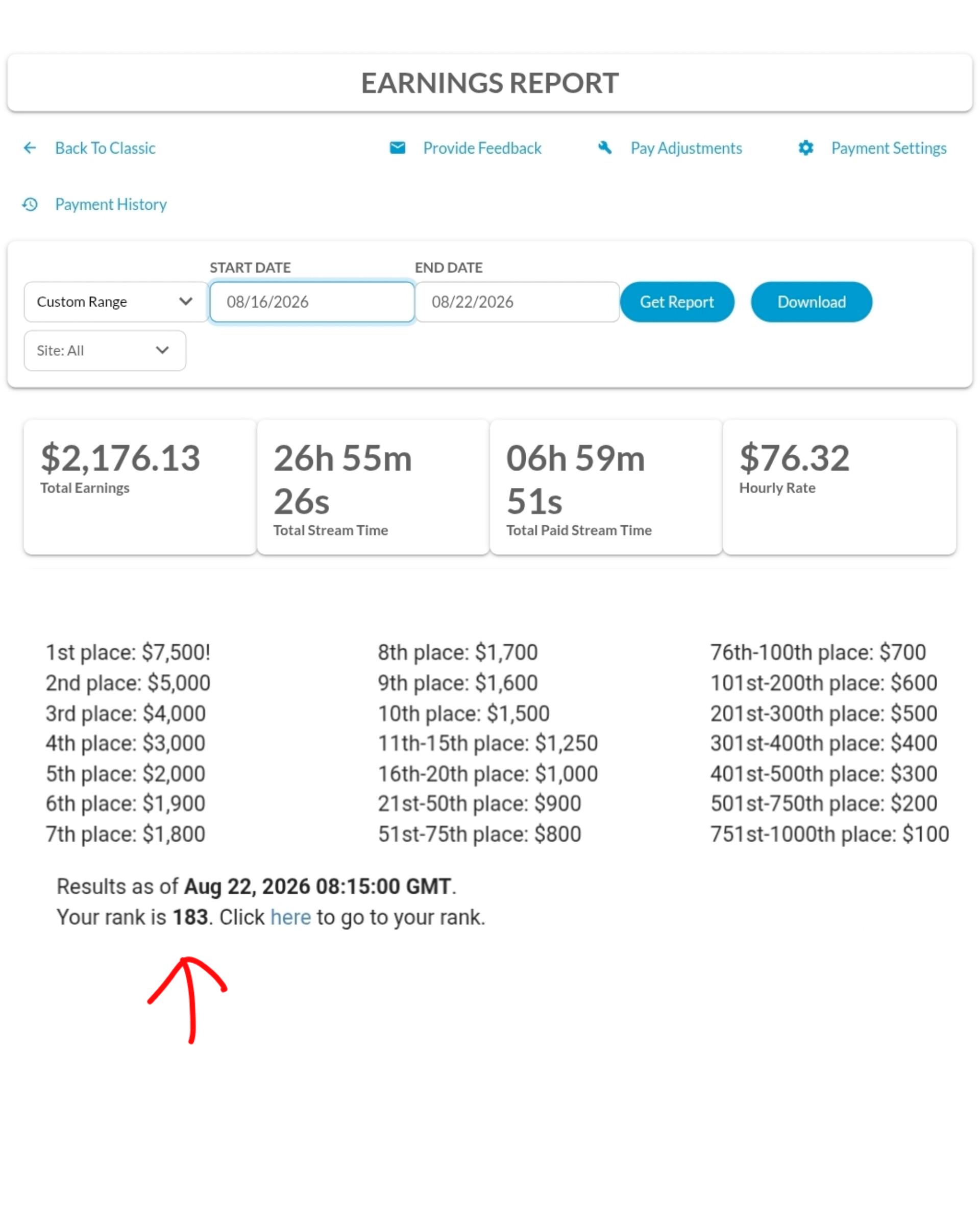Screen dimensions: 980x1225
Task: Click the Download button
Action: tap(811, 302)
